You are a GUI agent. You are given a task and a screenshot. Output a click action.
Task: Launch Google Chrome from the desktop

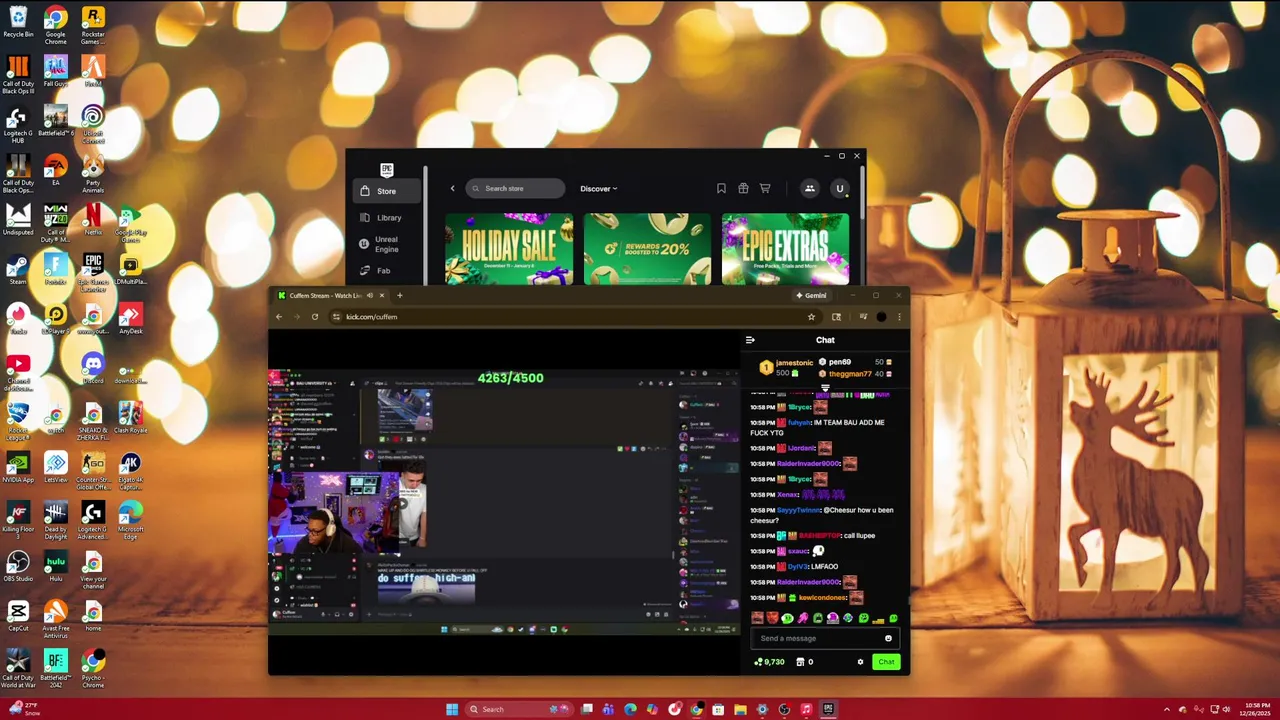point(55,24)
